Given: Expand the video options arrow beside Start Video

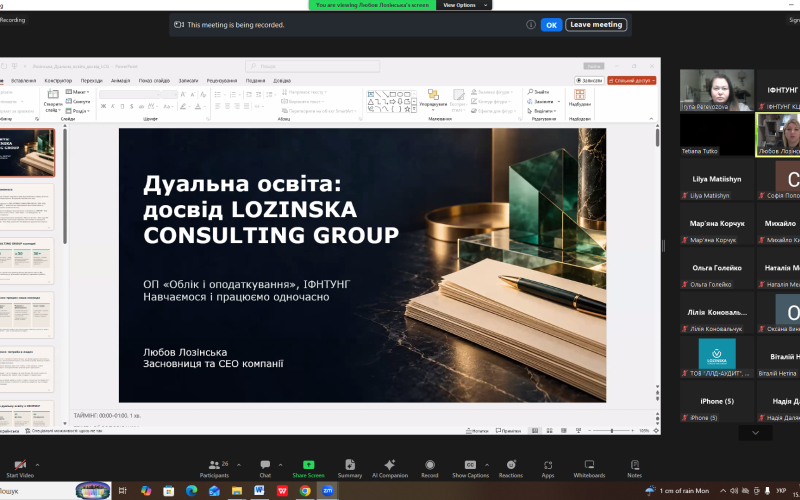Looking at the screenshot, I should pyautogui.click(x=37, y=465).
